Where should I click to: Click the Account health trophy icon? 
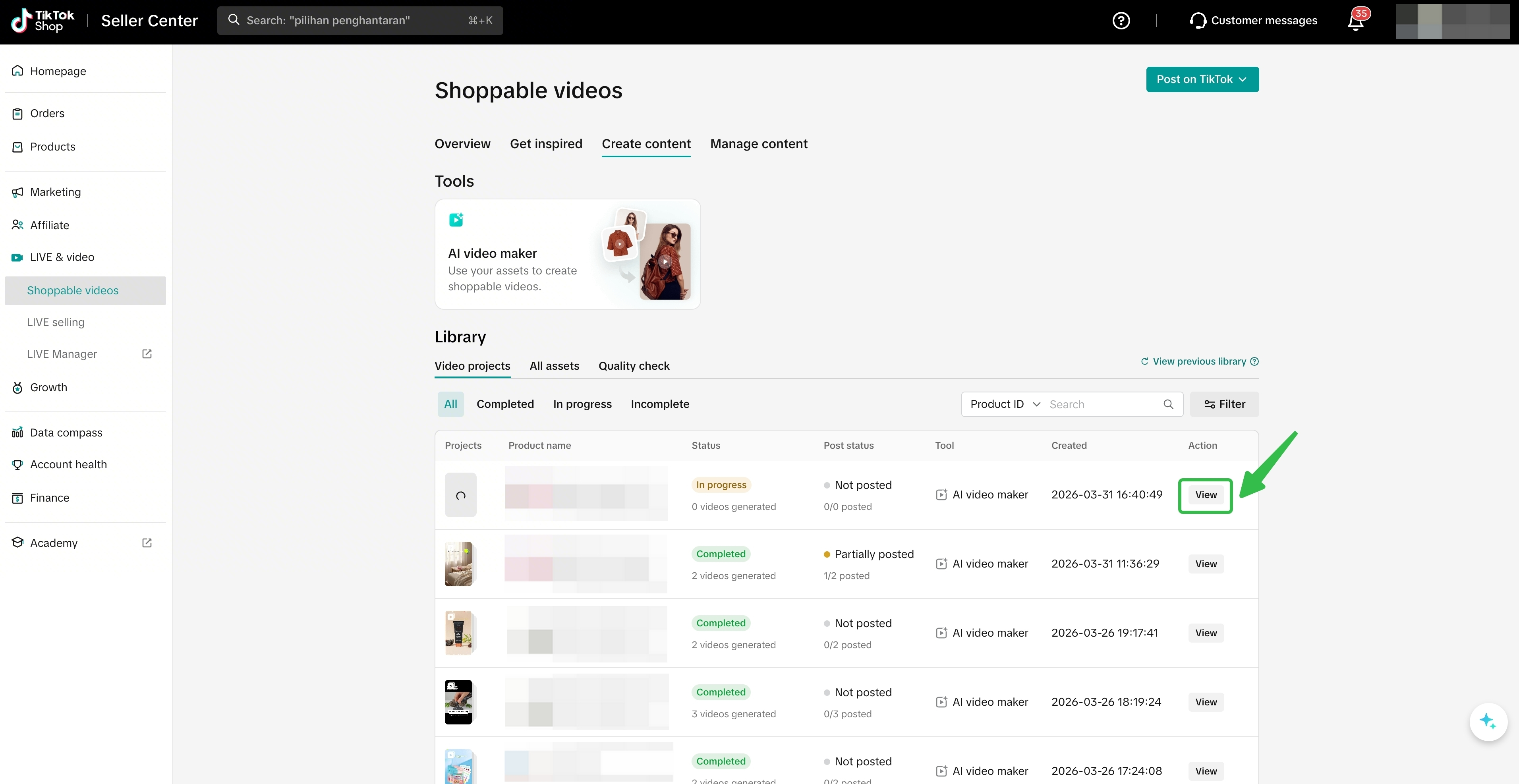point(18,465)
